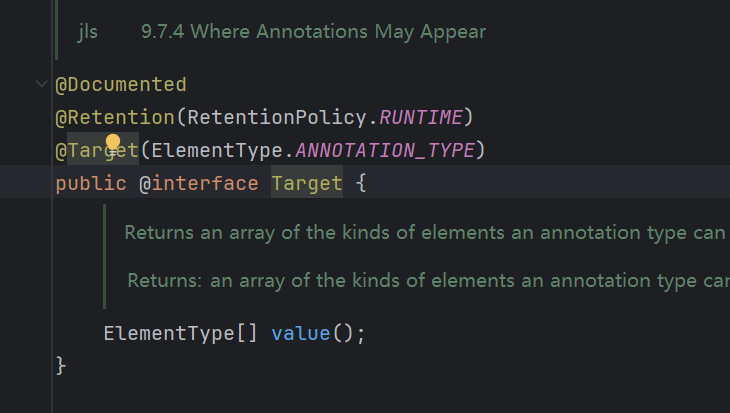Select the RetentionPolicy class reference
730x413 pixels.
[x=277, y=117]
